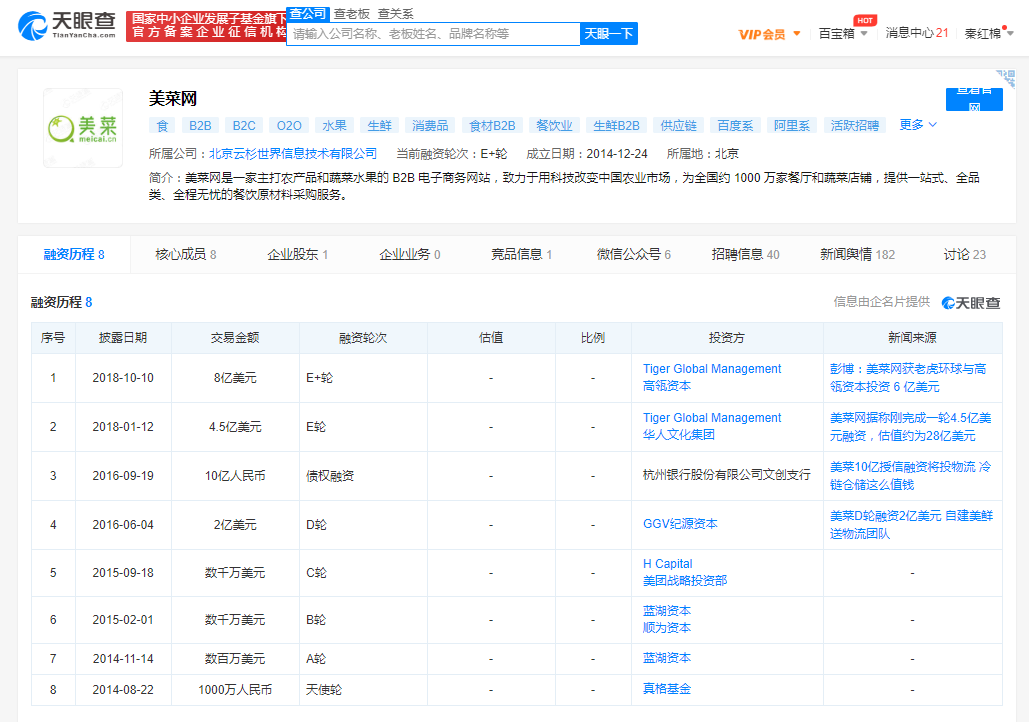Click the B2B tag
The height and width of the screenshot is (722, 1029).
(x=200, y=125)
